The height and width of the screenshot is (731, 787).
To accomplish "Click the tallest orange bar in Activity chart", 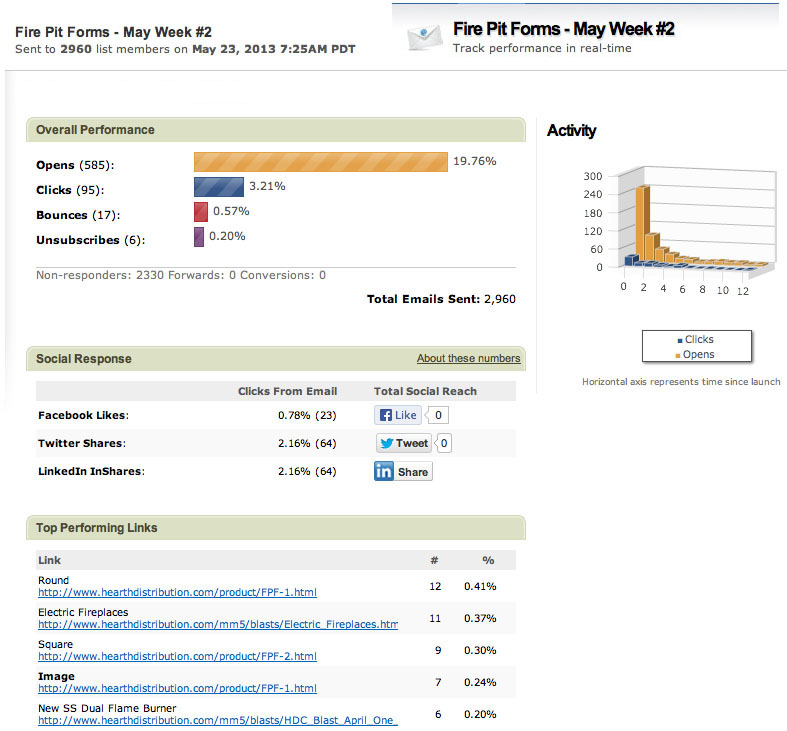I will coord(643,225).
